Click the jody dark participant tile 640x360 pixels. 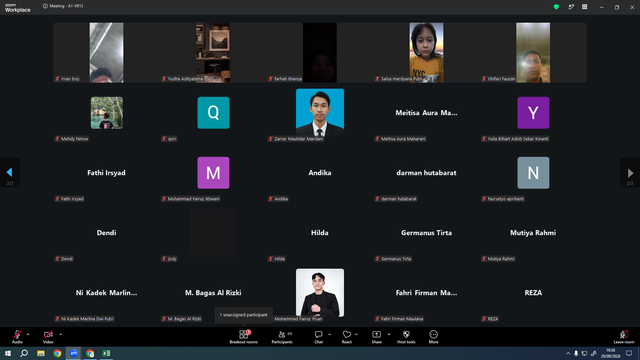(213, 233)
